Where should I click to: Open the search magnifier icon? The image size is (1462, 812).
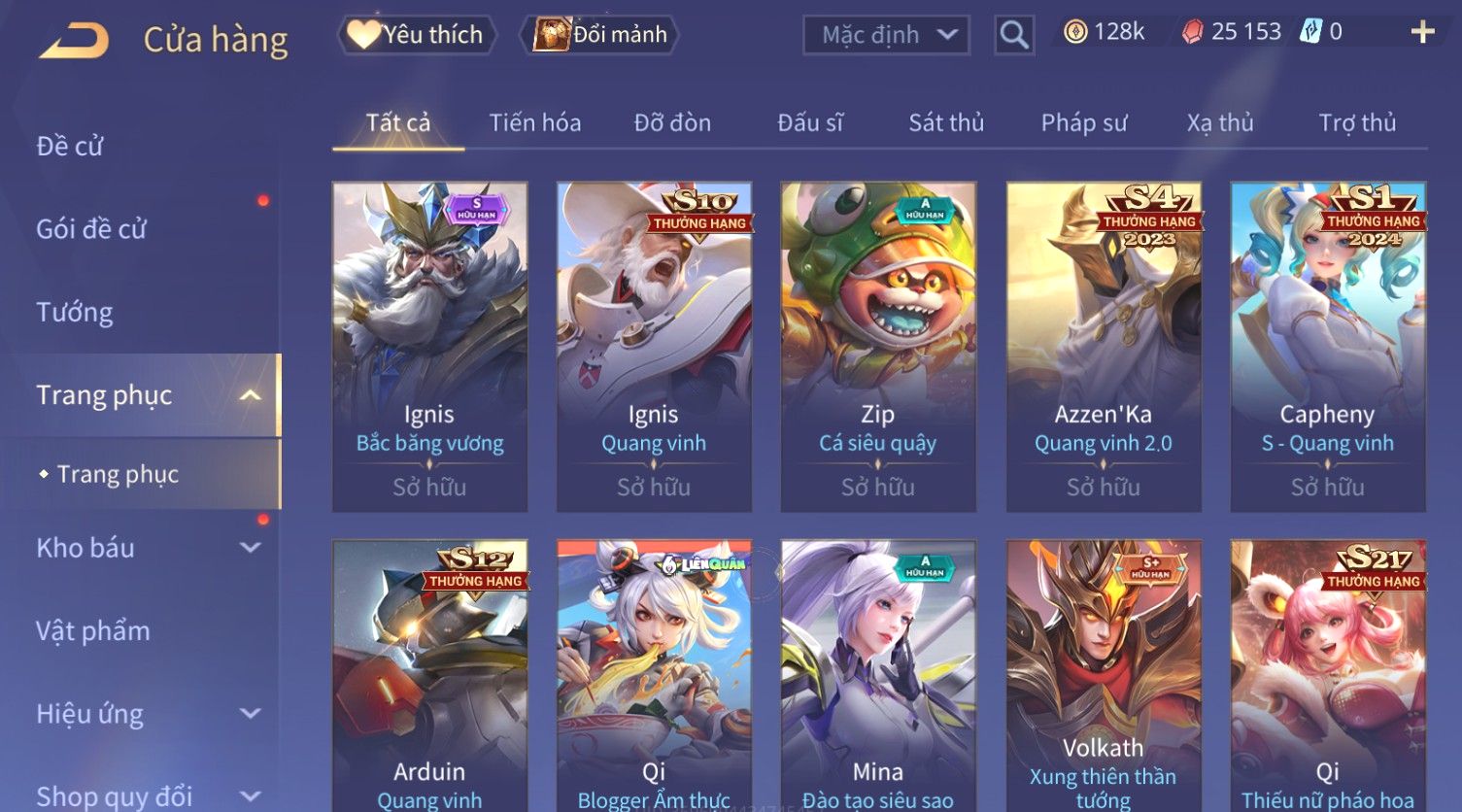[1014, 35]
